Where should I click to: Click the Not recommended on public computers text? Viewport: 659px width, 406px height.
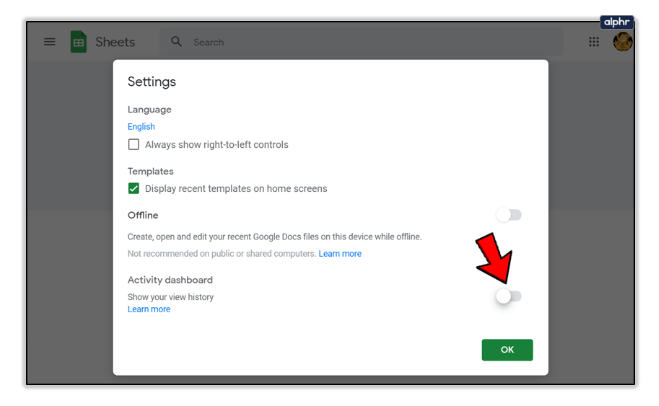pyautogui.click(x=221, y=254)
